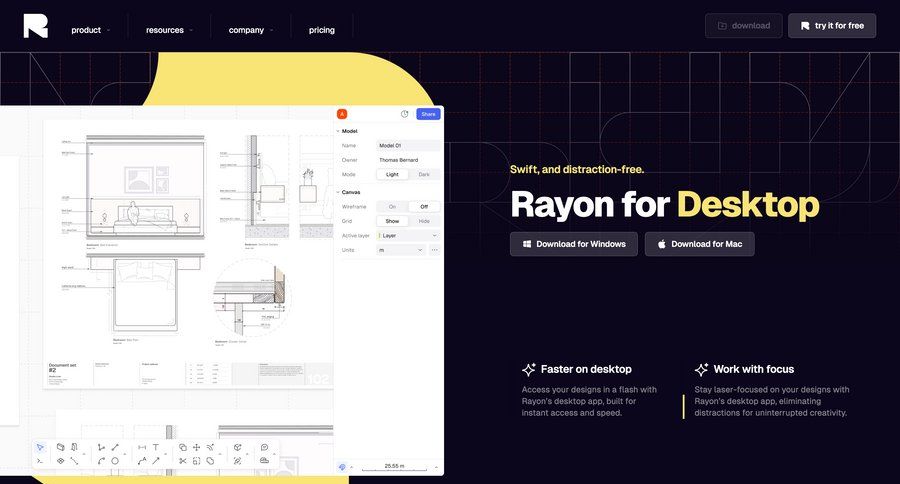Image resolution: width=900 pixels, height=484 pixels.
Task: Open the more units options ellipsis
Action: 435,250
